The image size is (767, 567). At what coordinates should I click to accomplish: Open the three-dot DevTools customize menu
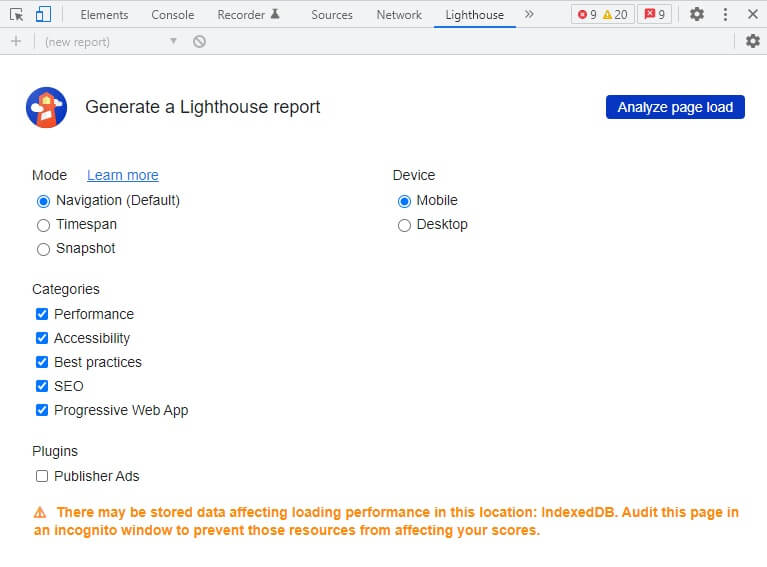[725, 15]
